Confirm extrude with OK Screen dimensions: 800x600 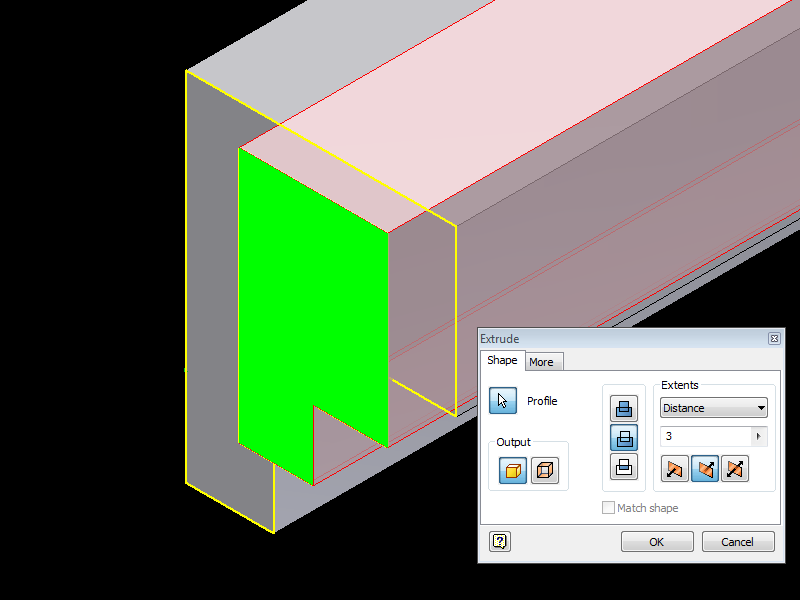click(657, 542)
